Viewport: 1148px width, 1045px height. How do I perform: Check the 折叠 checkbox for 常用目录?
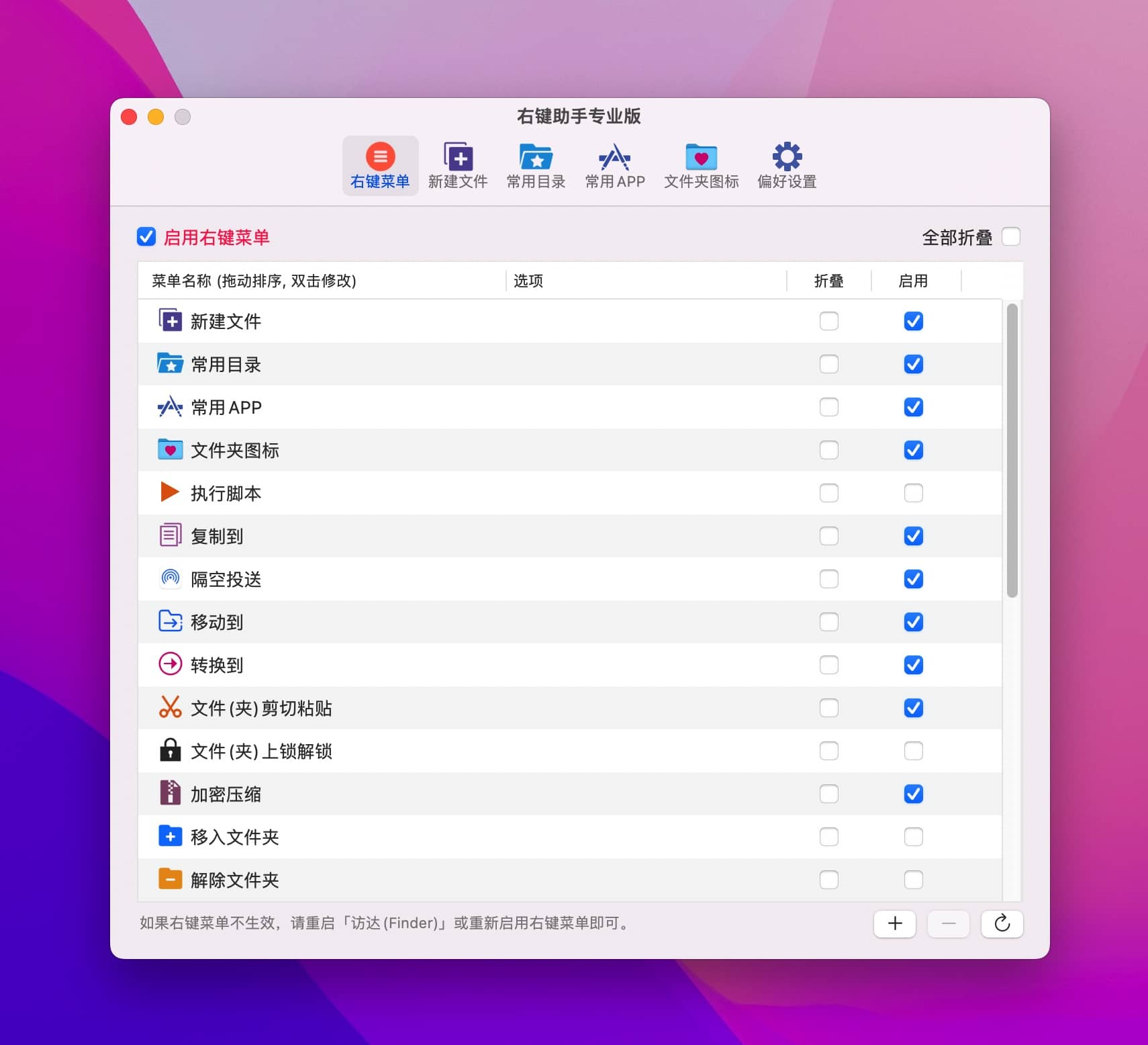[x=828, y=364]
